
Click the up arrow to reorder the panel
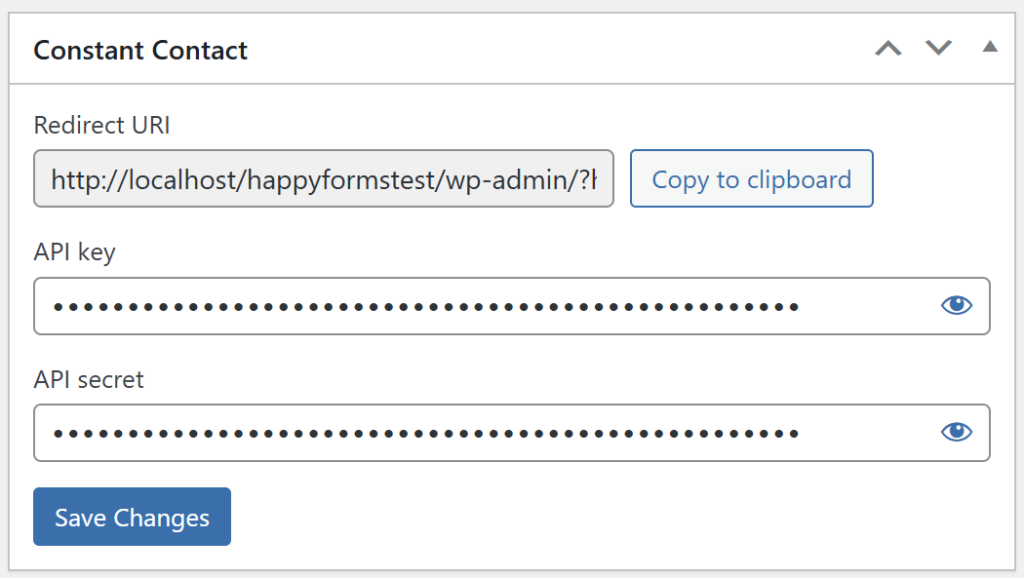coord(888,47)
